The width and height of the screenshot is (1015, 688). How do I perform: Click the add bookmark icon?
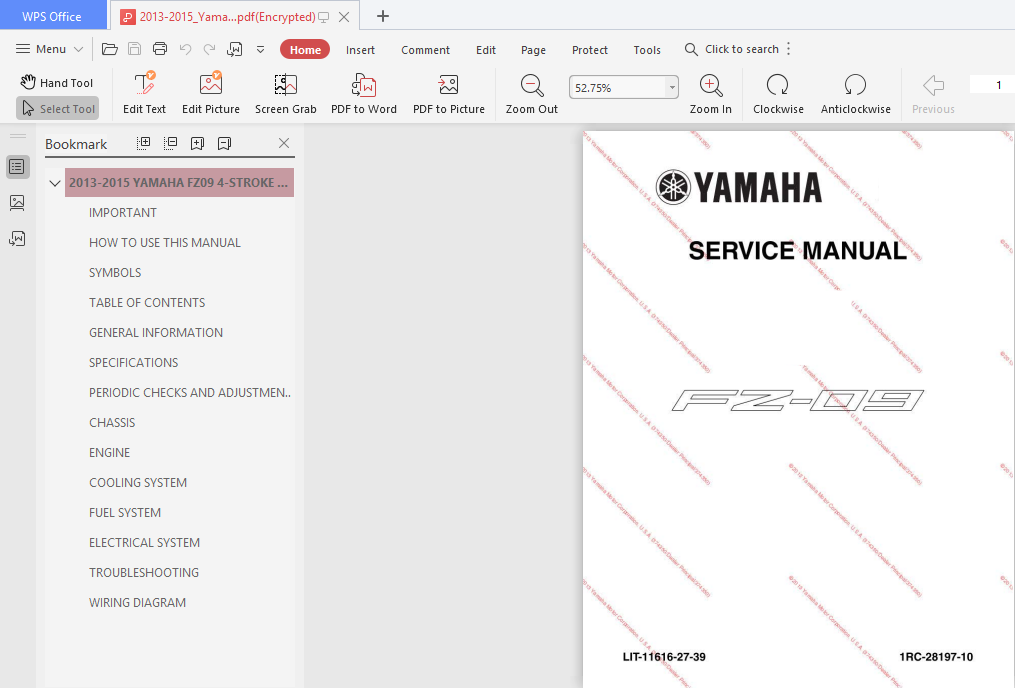(197, 143)
